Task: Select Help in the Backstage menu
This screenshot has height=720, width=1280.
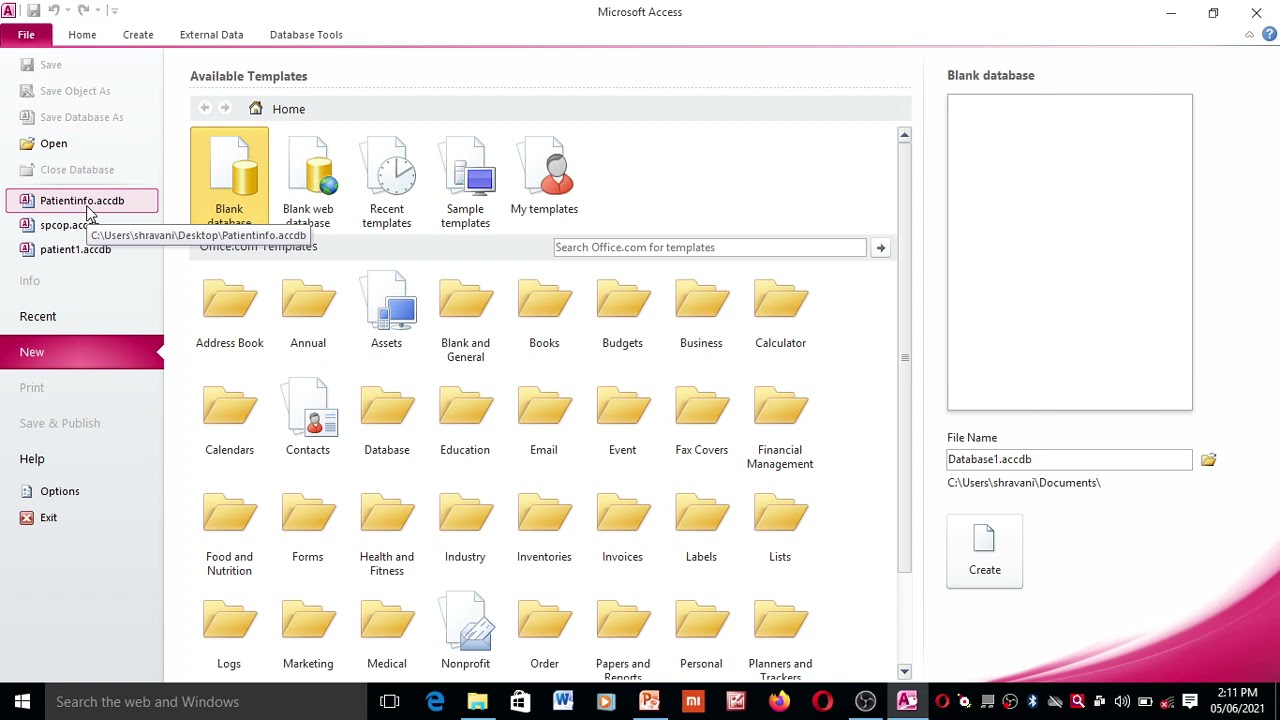Action: tap(32, 459)
